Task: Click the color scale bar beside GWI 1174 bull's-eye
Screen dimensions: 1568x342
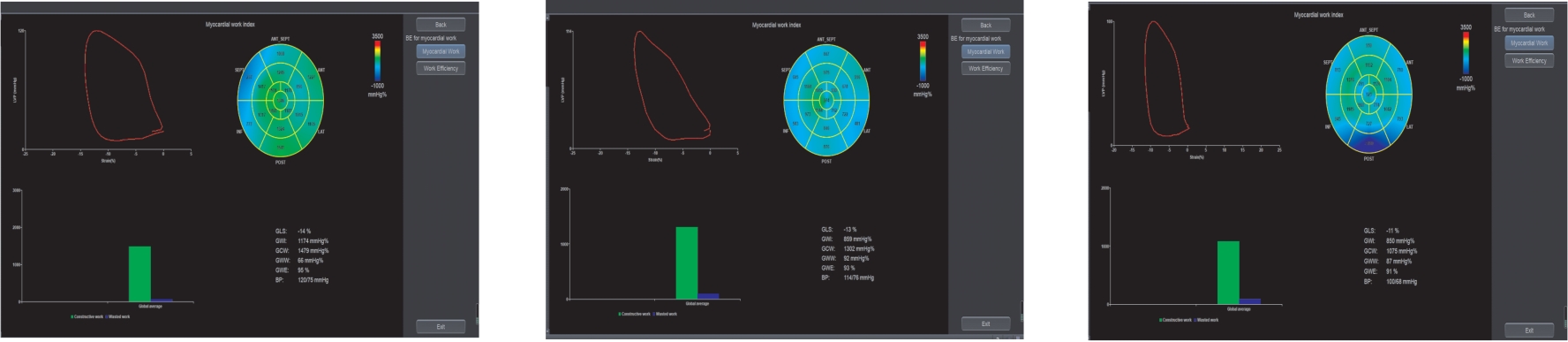Action: [x=378, y=60]
